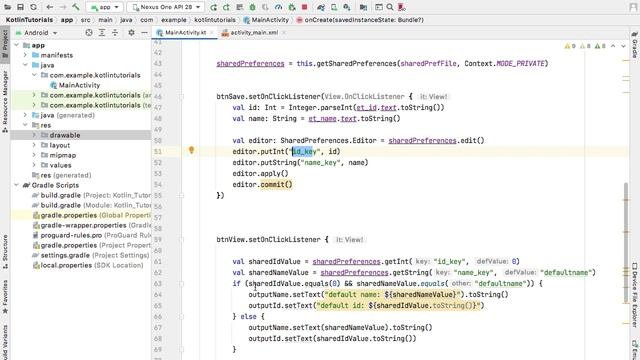Hide the Project panel with minus icon
The width and height of the screenshot is (640, 360).
click(x=144, y=32)
